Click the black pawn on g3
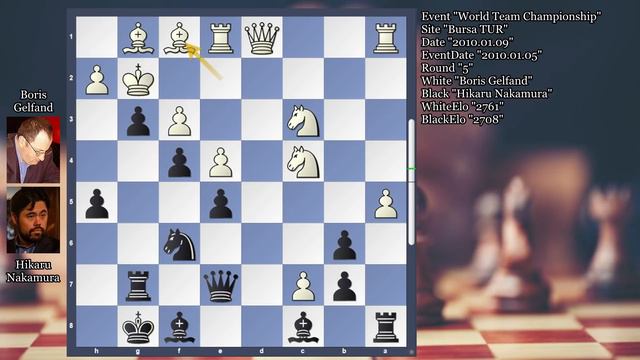The image size is (640, 360). pos(138,121)
